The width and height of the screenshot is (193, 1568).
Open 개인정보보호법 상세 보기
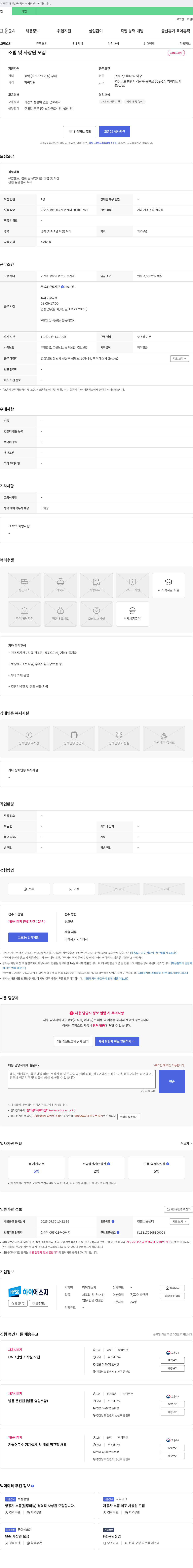(x=72, y=1041)
